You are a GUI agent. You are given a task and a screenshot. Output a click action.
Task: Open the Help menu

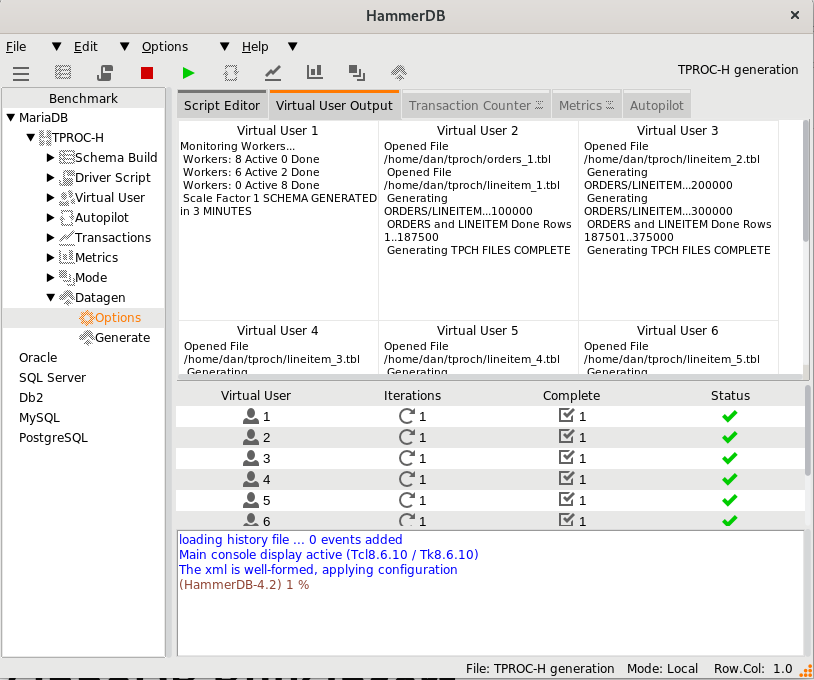coord(255,47)
